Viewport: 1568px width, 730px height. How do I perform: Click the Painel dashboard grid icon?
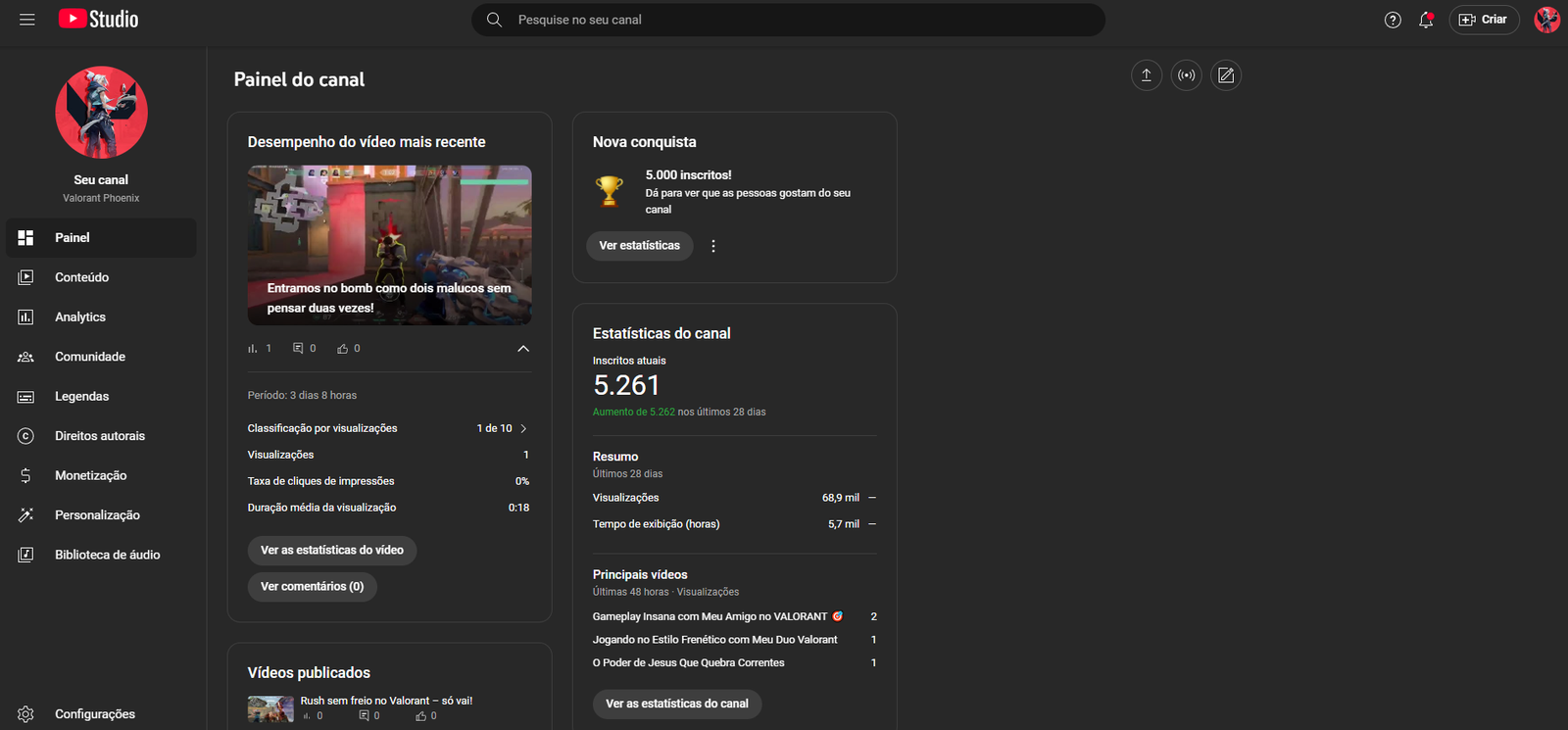[x=26, y=238]
